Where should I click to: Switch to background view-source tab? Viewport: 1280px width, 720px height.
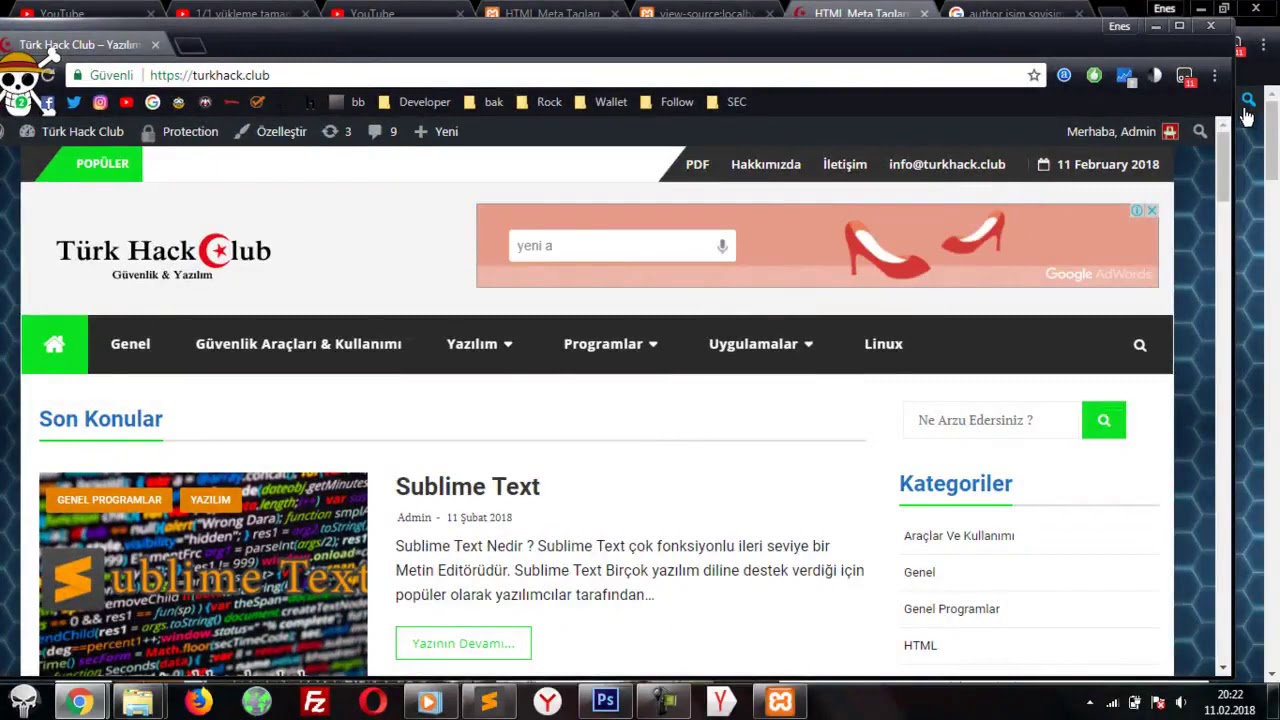[x=705, y=13]
